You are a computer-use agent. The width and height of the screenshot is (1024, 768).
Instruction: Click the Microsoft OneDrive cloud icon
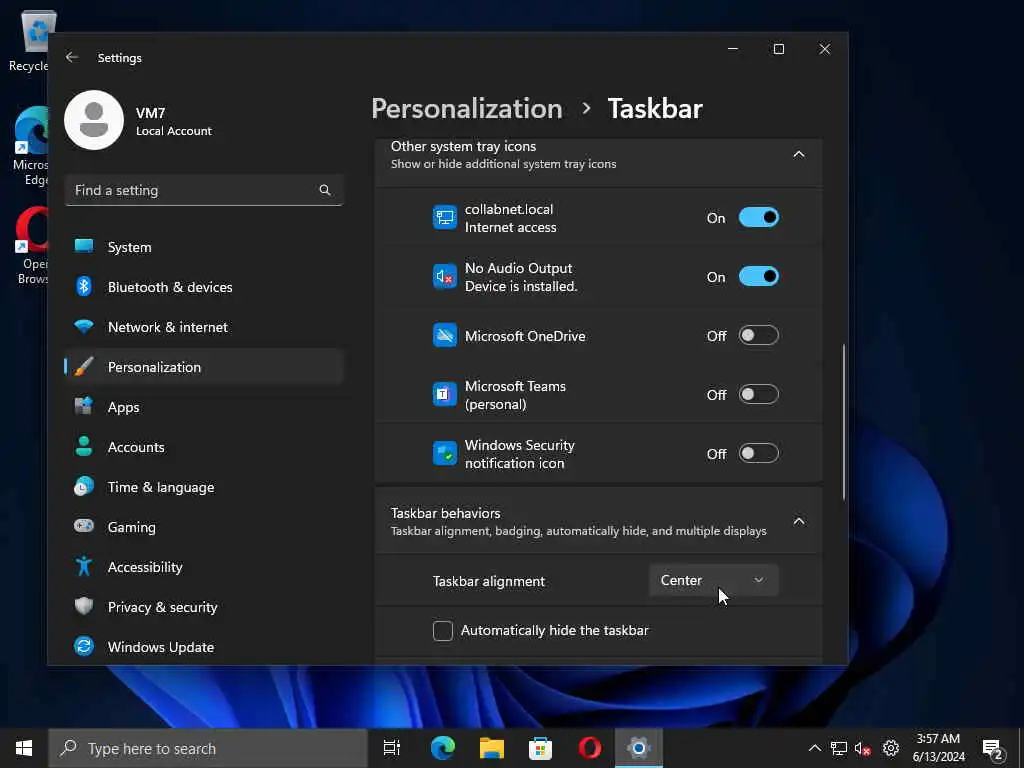pyautogui.click(x=445, y=336)
